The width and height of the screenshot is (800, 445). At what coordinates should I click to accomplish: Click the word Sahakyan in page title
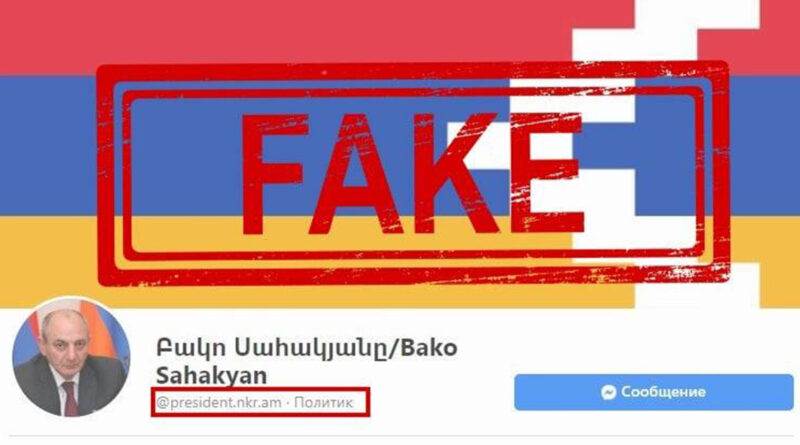pos(211,376)
